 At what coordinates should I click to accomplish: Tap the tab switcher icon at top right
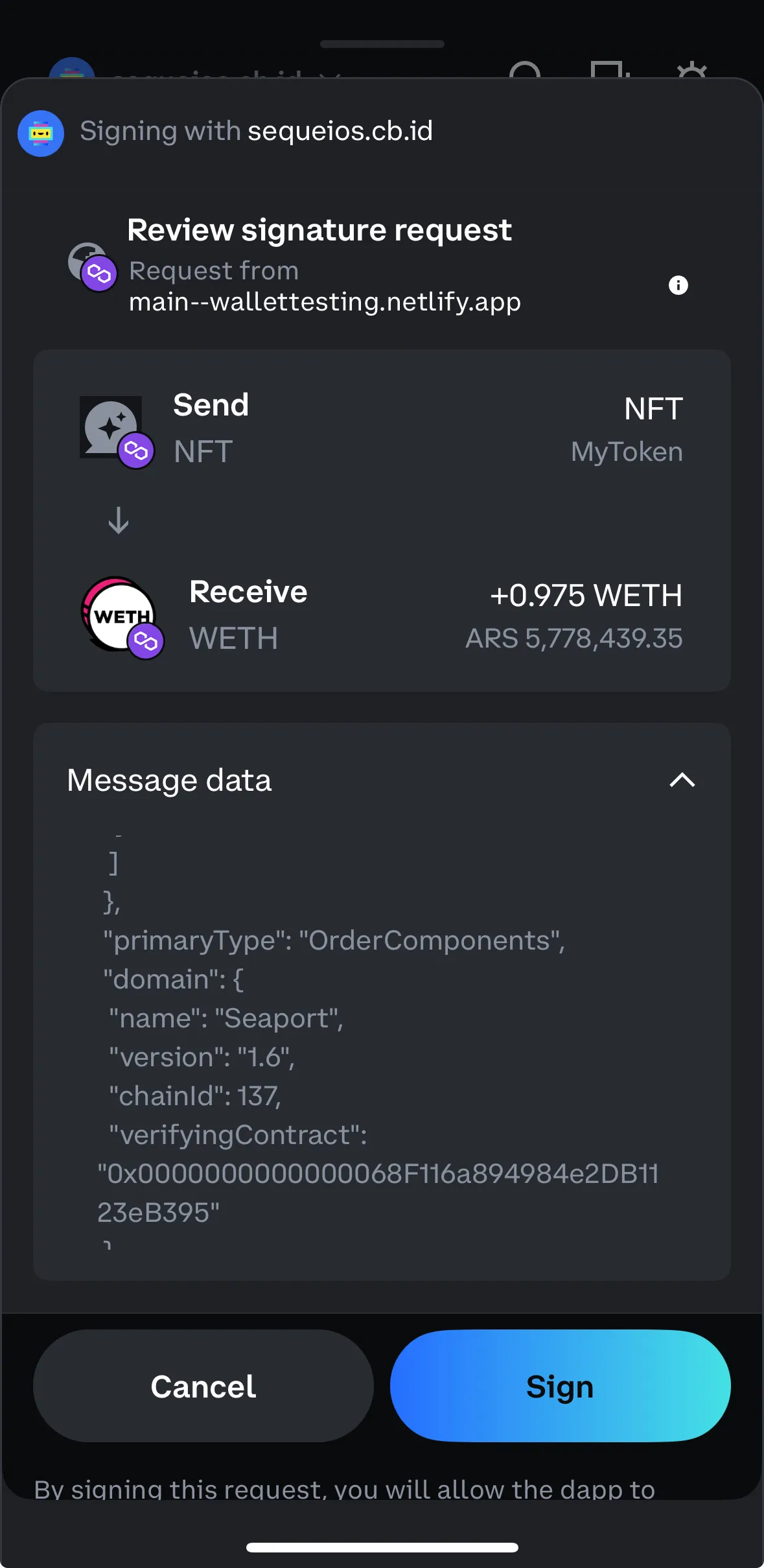click(608, 73)
